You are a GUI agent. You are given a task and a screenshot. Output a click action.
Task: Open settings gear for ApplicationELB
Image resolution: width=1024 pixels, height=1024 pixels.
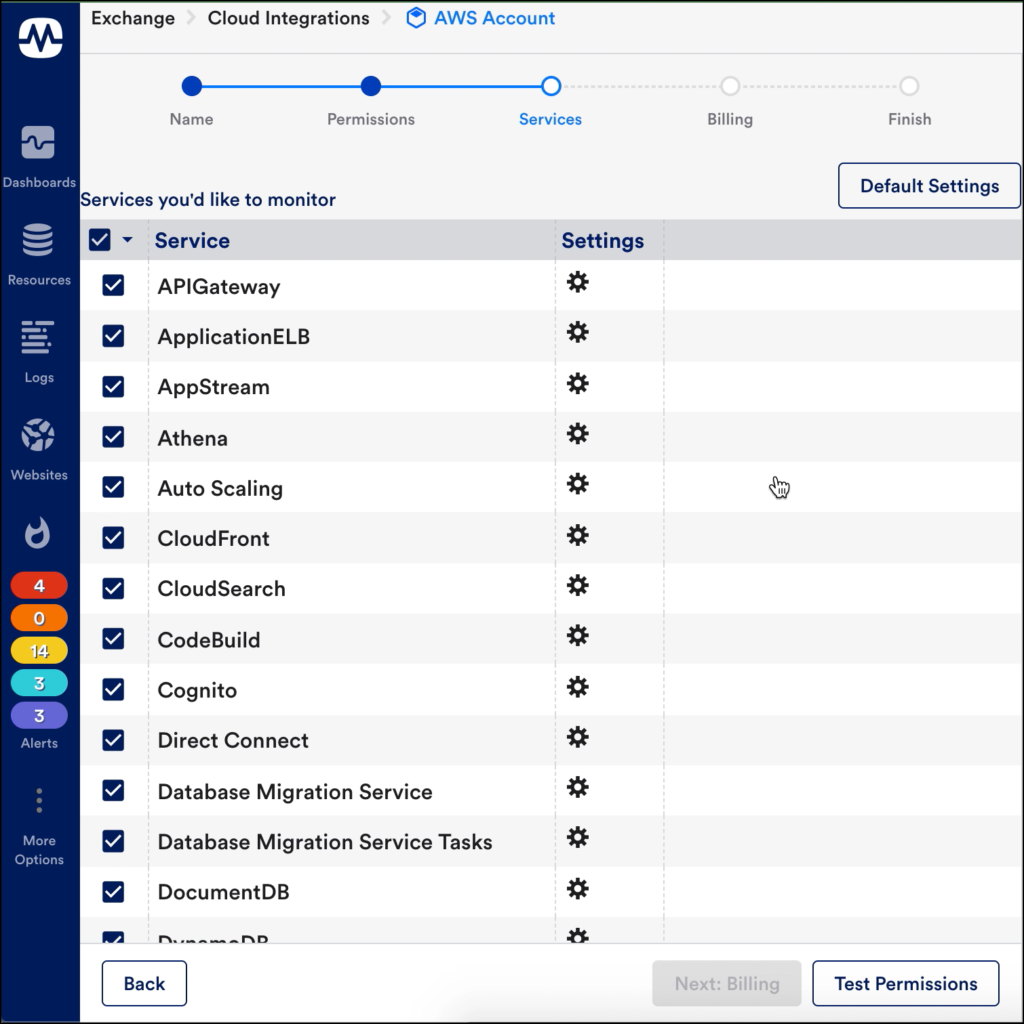(x=577, y=332)
